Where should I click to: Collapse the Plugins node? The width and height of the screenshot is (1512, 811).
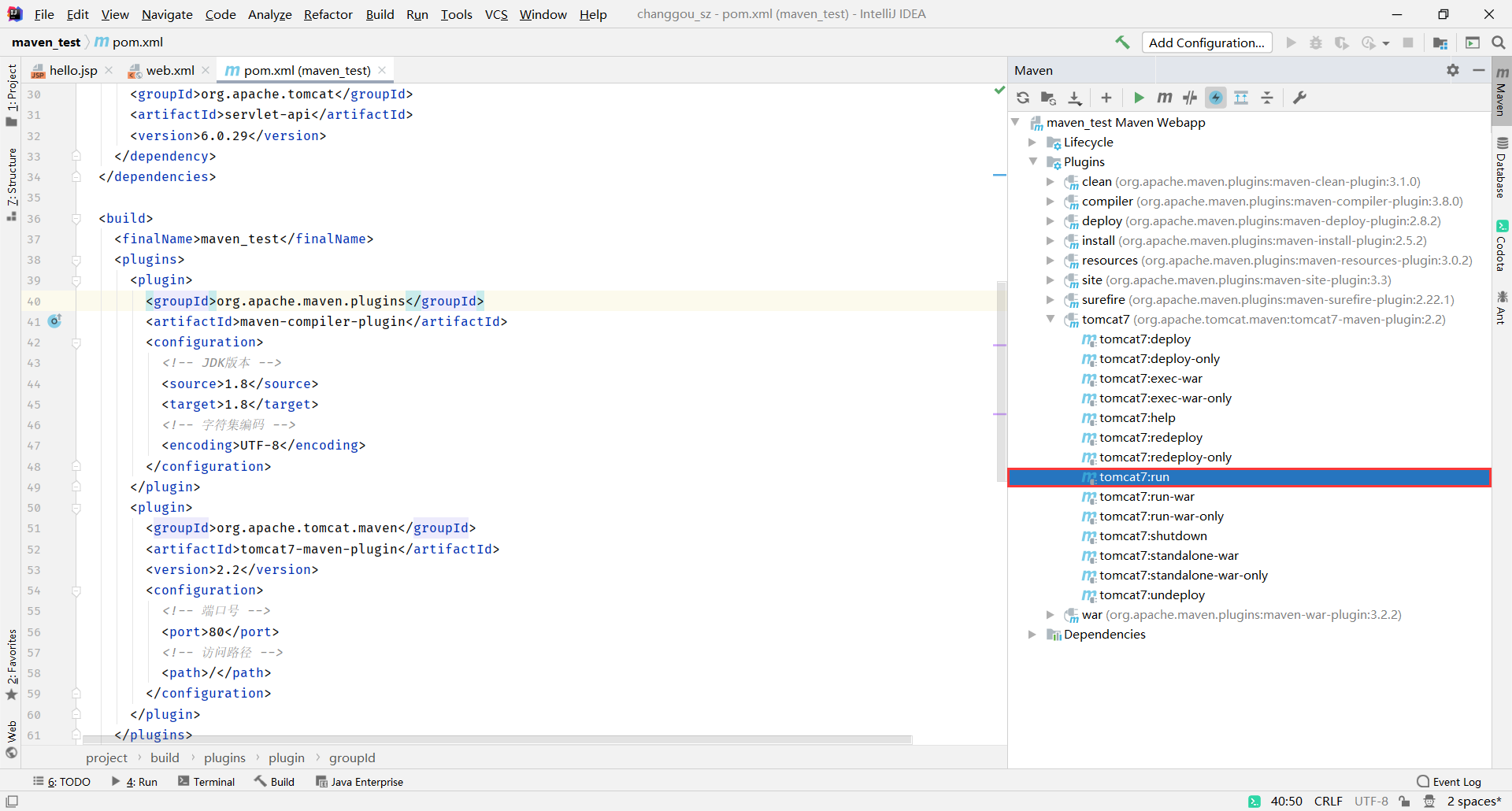click(1032, 161)
